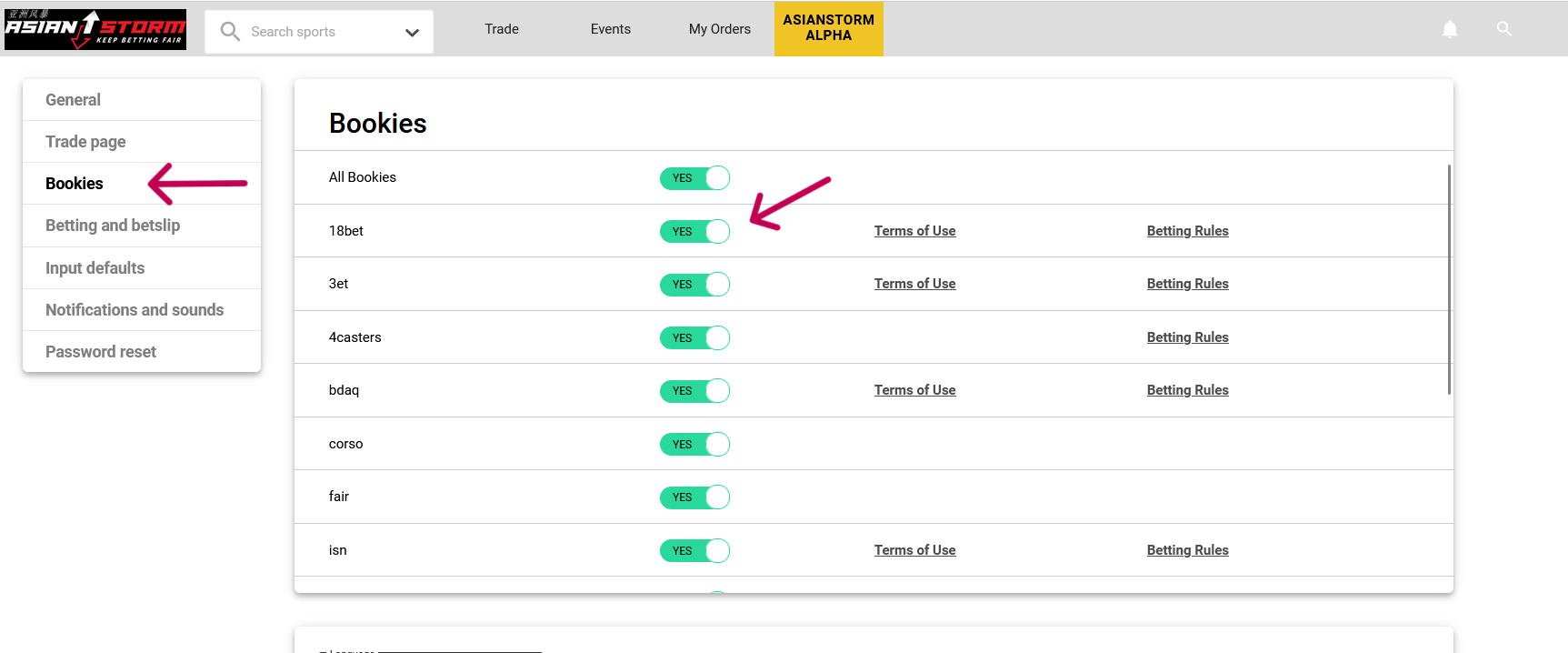Image resolution: width=1568 pixels, height=653 pixels.
Task: Click the All Bookies label
Action: [x=363, y=177]
